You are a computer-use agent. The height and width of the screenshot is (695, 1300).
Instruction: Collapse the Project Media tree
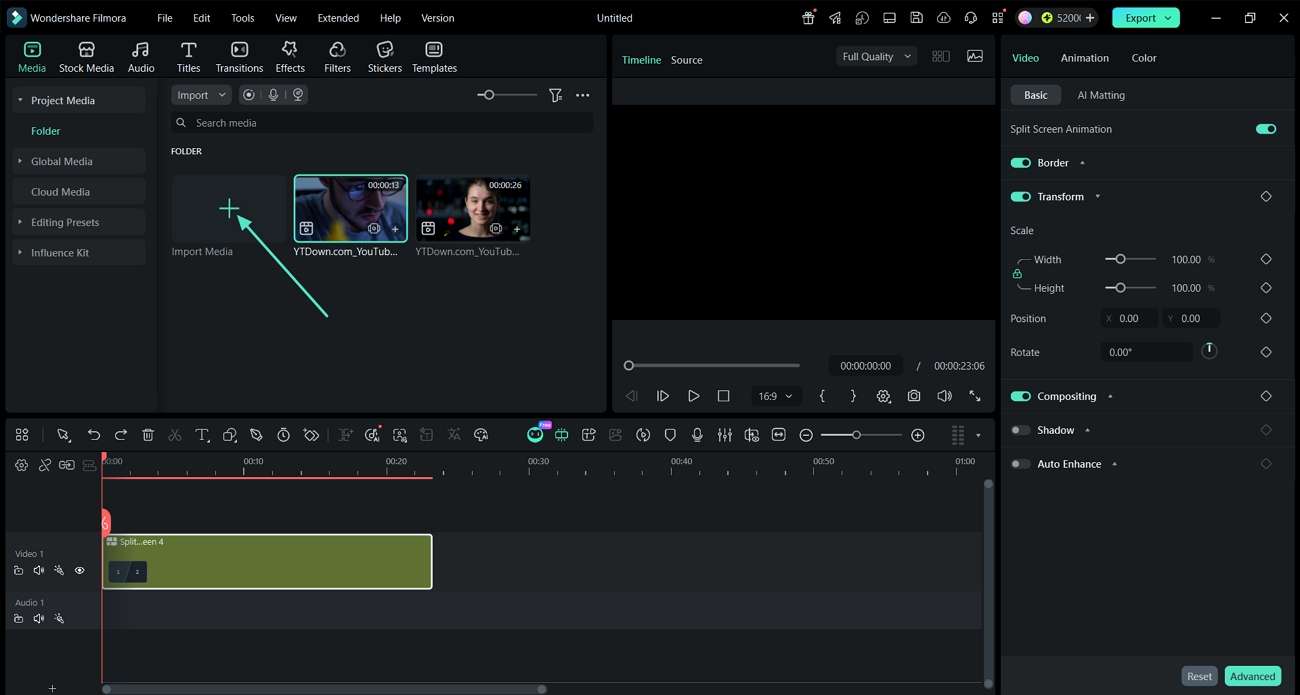pyautogui.click(x=20, y=100)
